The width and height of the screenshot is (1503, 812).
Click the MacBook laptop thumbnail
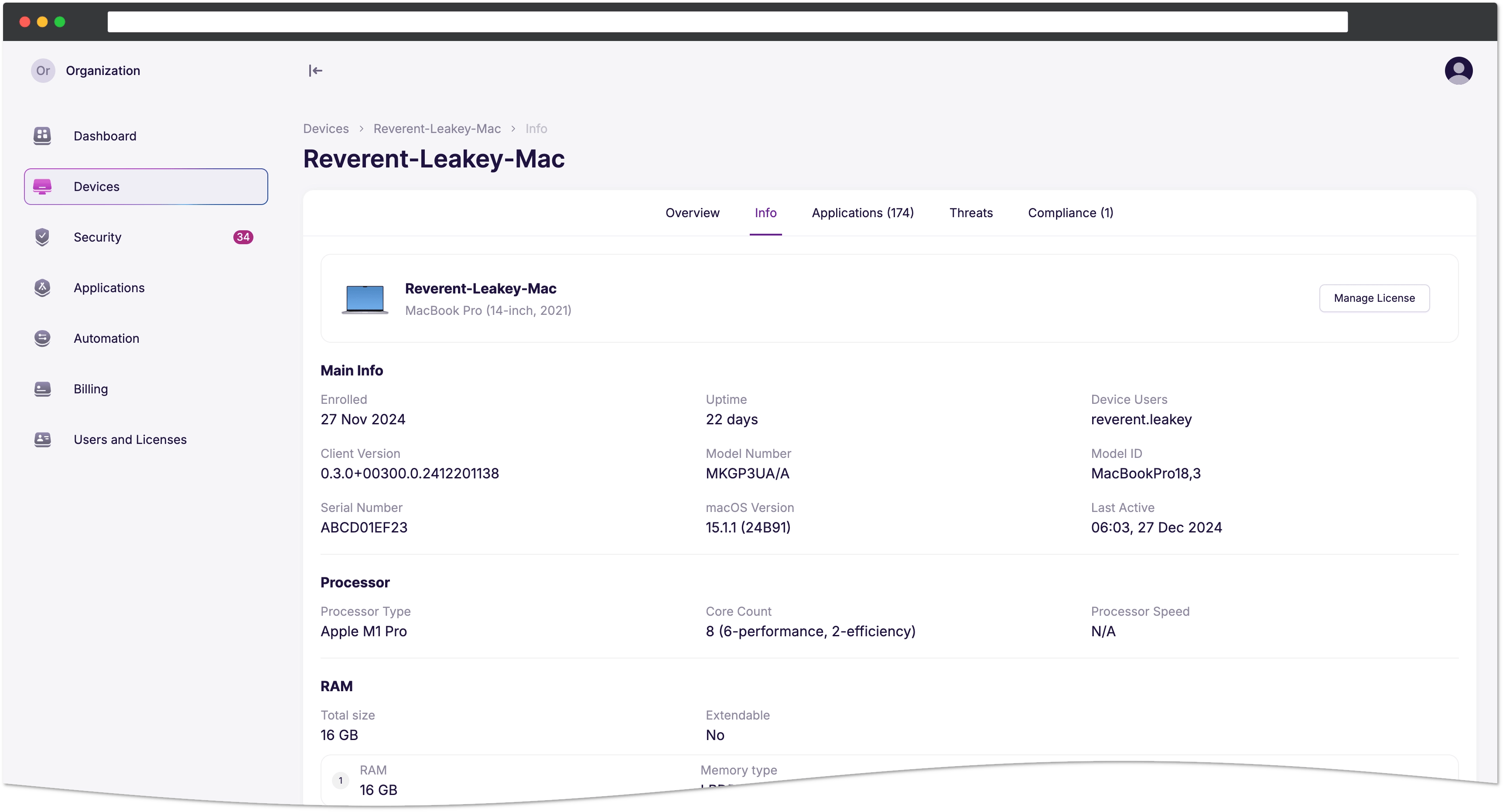point(365,299)
